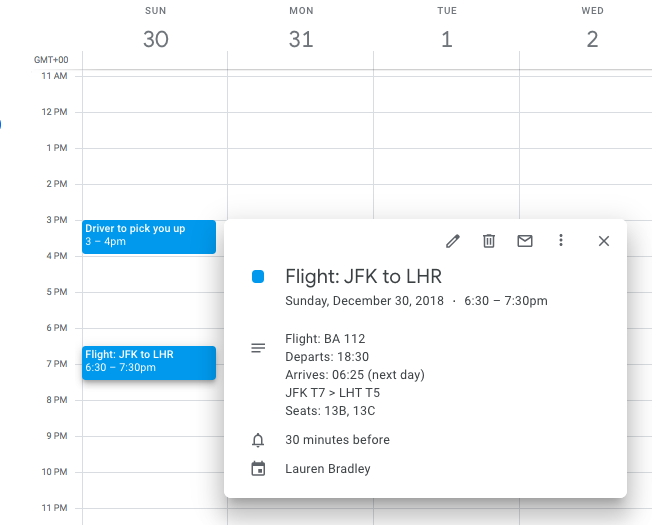This screenshot has width=652, height=525.
Task: Click the notification bell icon
Action: 258,440
